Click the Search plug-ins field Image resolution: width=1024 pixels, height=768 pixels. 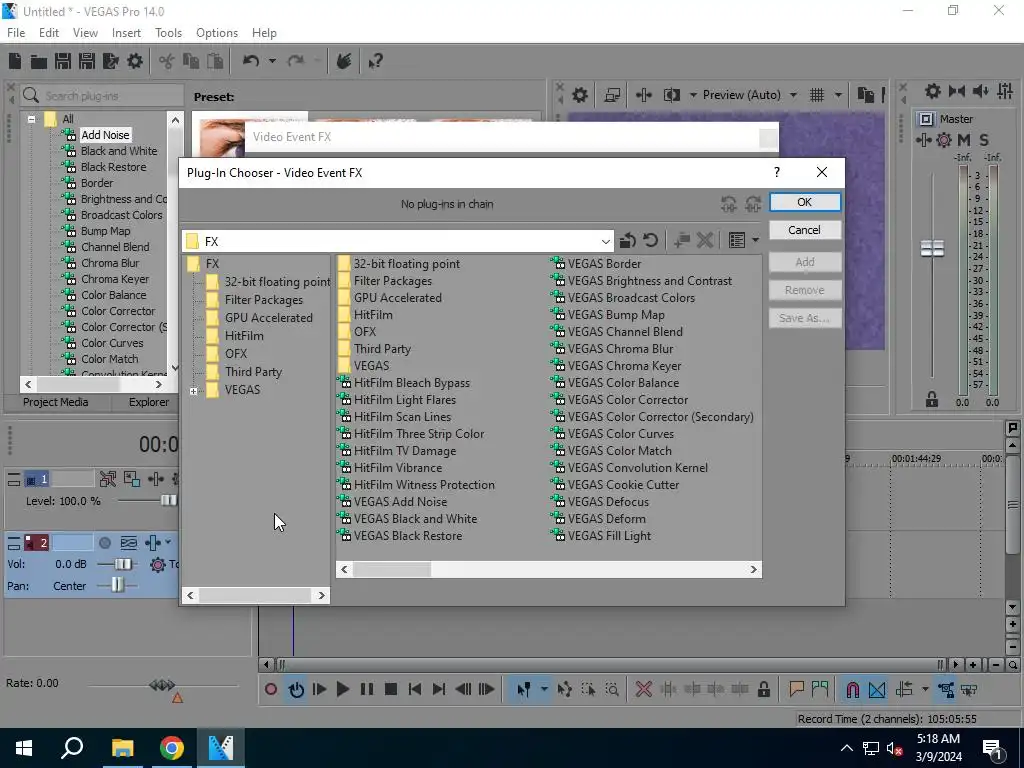tap(102, 95)
